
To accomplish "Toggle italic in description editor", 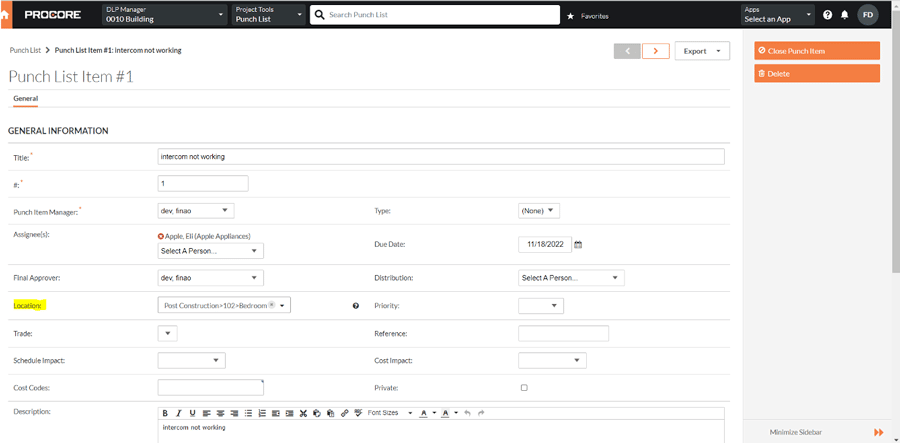I will click(179, 413).
